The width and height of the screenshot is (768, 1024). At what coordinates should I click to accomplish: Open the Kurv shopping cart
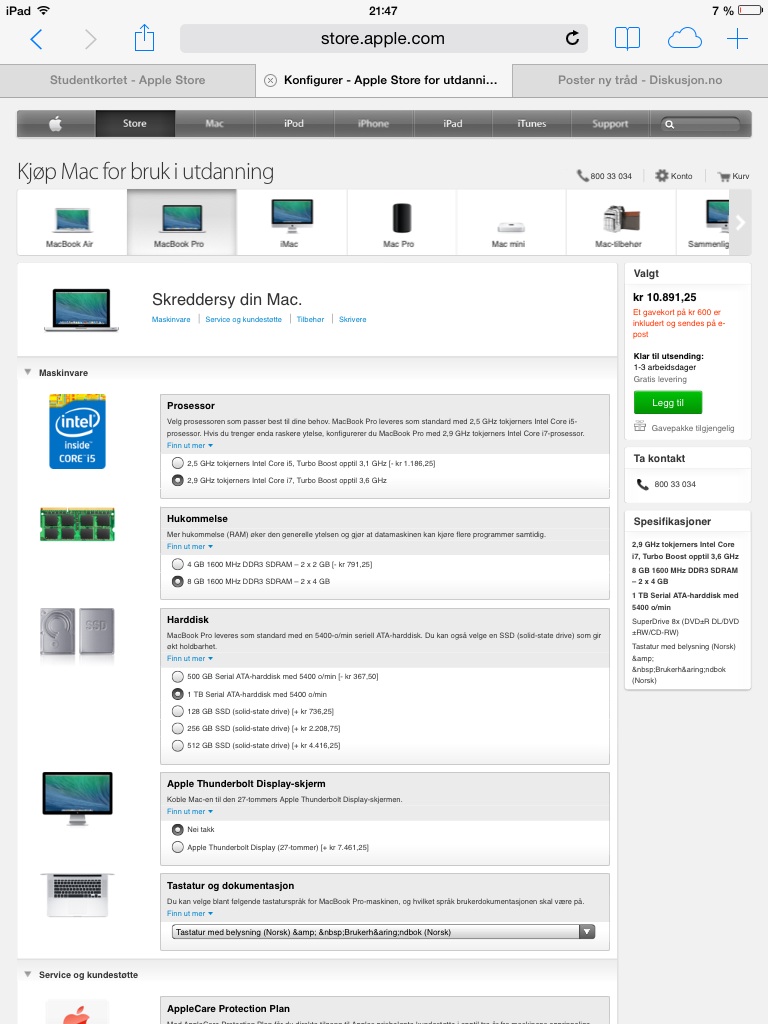(x=733, y=176)
